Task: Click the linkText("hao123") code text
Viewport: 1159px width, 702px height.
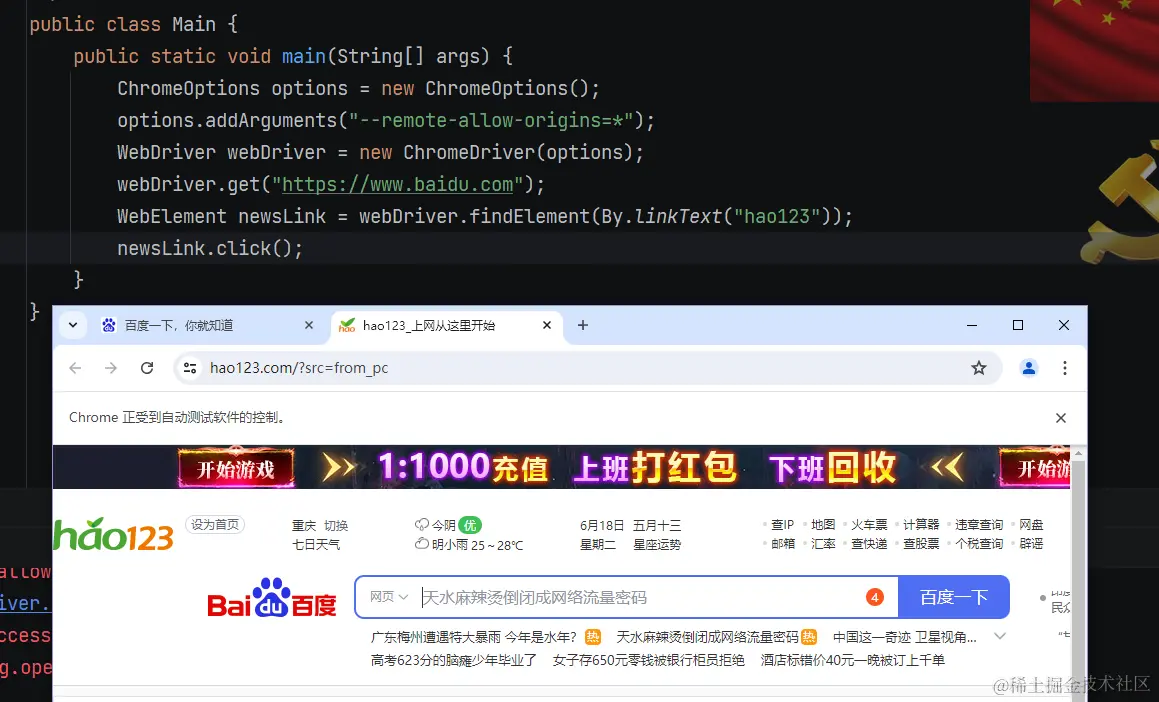Action: pyautogui.click(x=733, y=217)
